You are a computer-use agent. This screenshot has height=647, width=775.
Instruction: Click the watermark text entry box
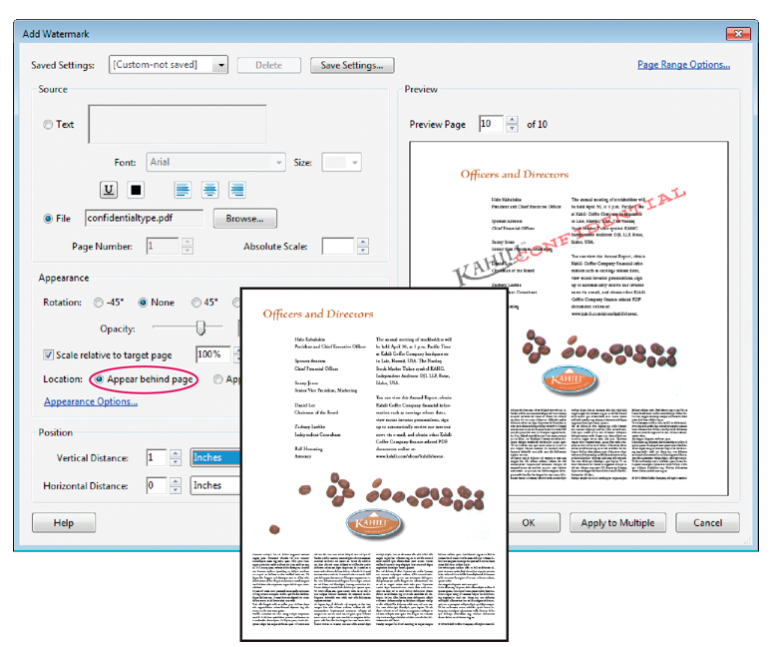click(177, 124)
